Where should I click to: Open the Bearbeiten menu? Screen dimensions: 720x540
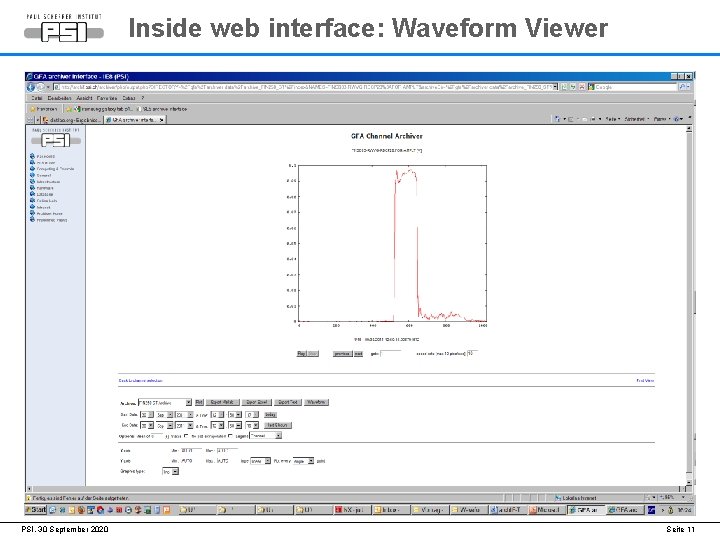pos(59,98)
